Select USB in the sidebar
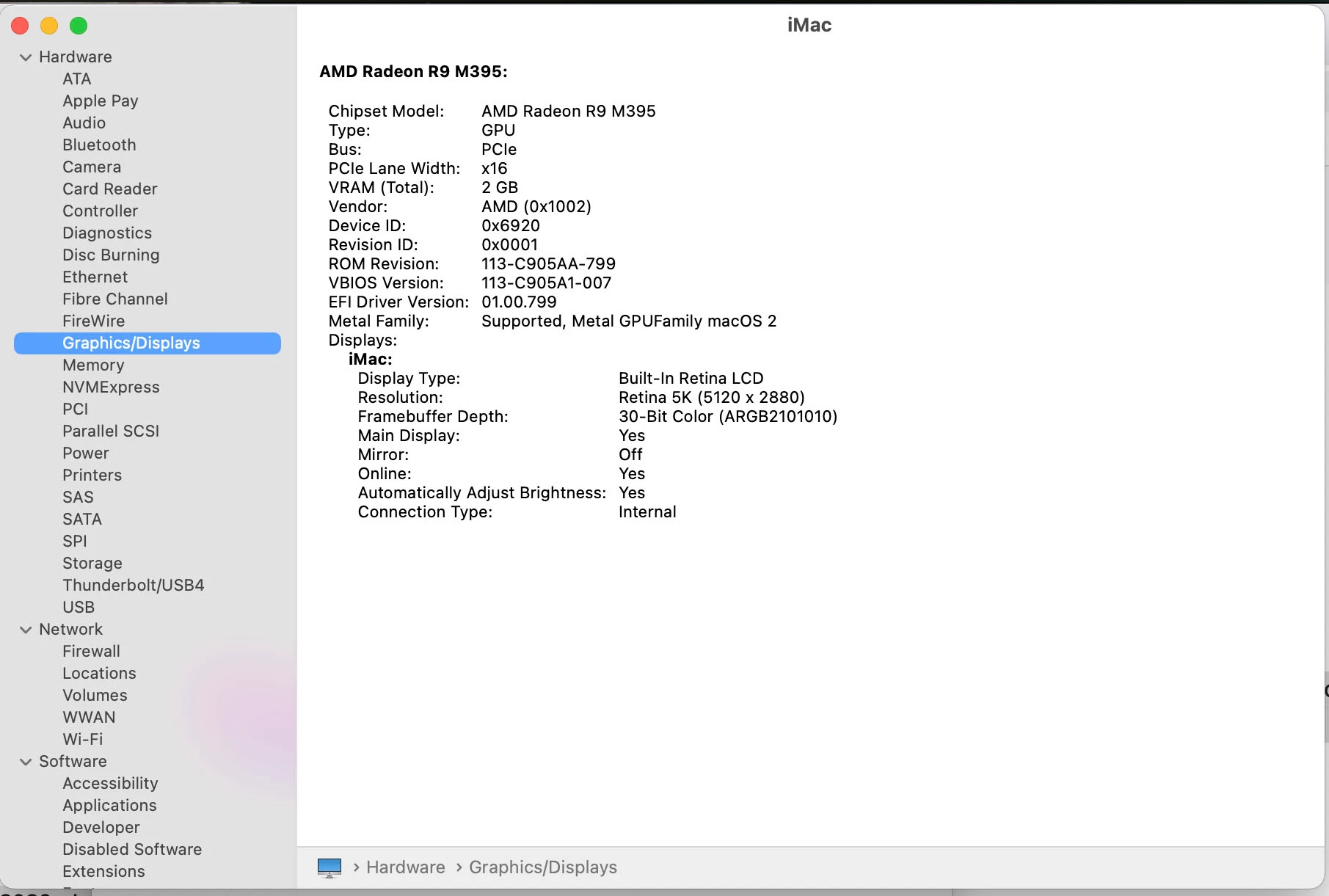The height and width of the screenshot is (896, 1329). coord(79,607)
